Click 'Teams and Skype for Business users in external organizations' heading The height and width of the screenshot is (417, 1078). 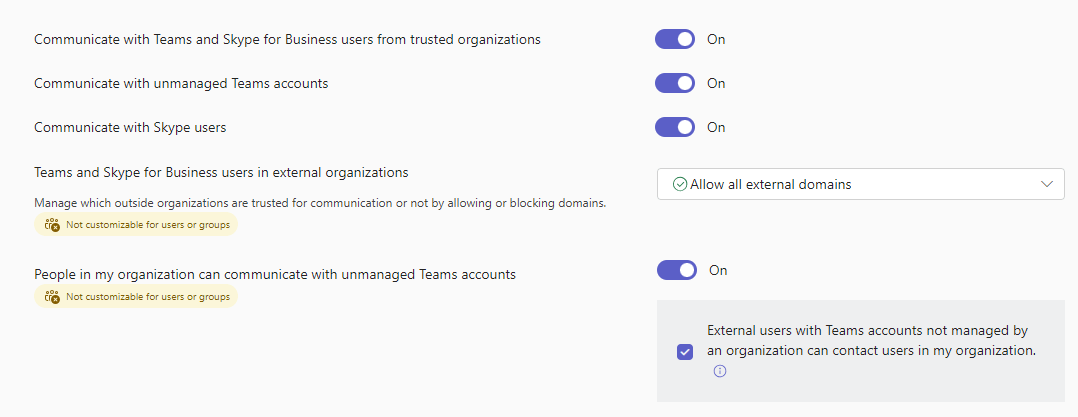tap(221, 172)
